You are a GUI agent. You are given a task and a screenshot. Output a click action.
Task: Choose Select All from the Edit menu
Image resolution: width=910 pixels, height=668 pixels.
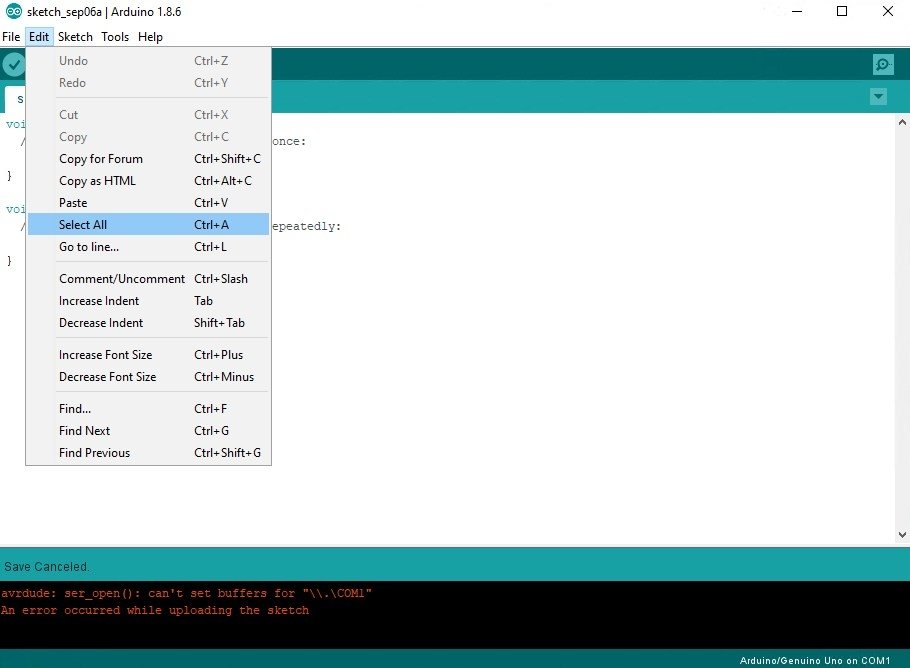tap(82, 224)
